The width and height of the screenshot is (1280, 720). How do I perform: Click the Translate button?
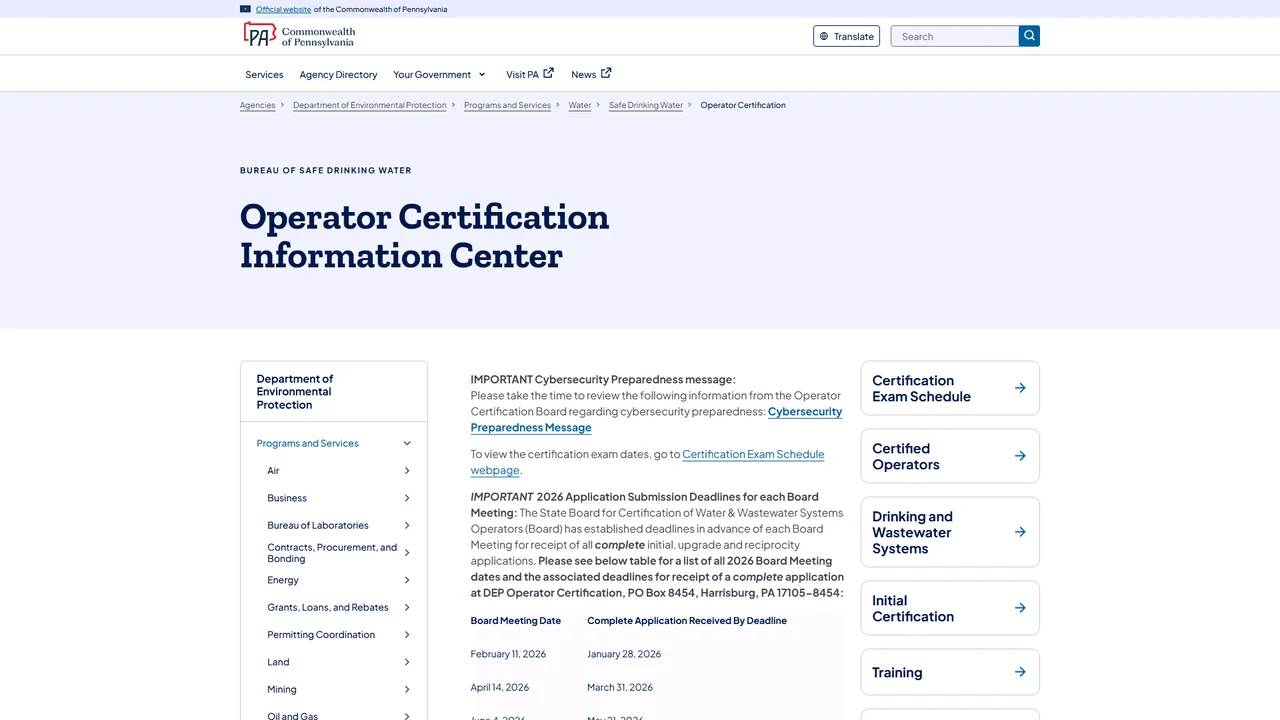tap(846, 36)
